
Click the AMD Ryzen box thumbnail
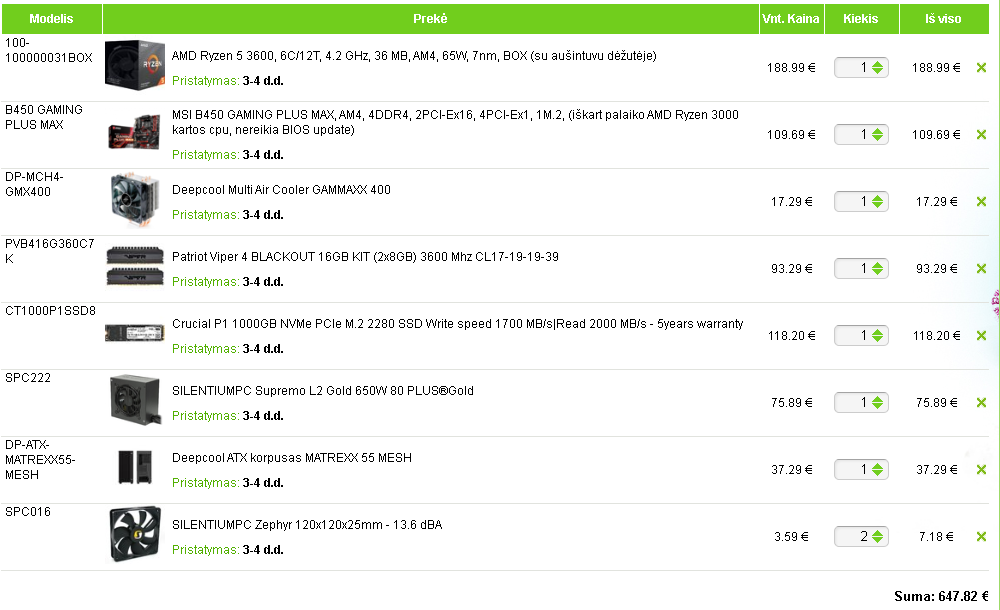pyautogui.click(x=135, y=65)
